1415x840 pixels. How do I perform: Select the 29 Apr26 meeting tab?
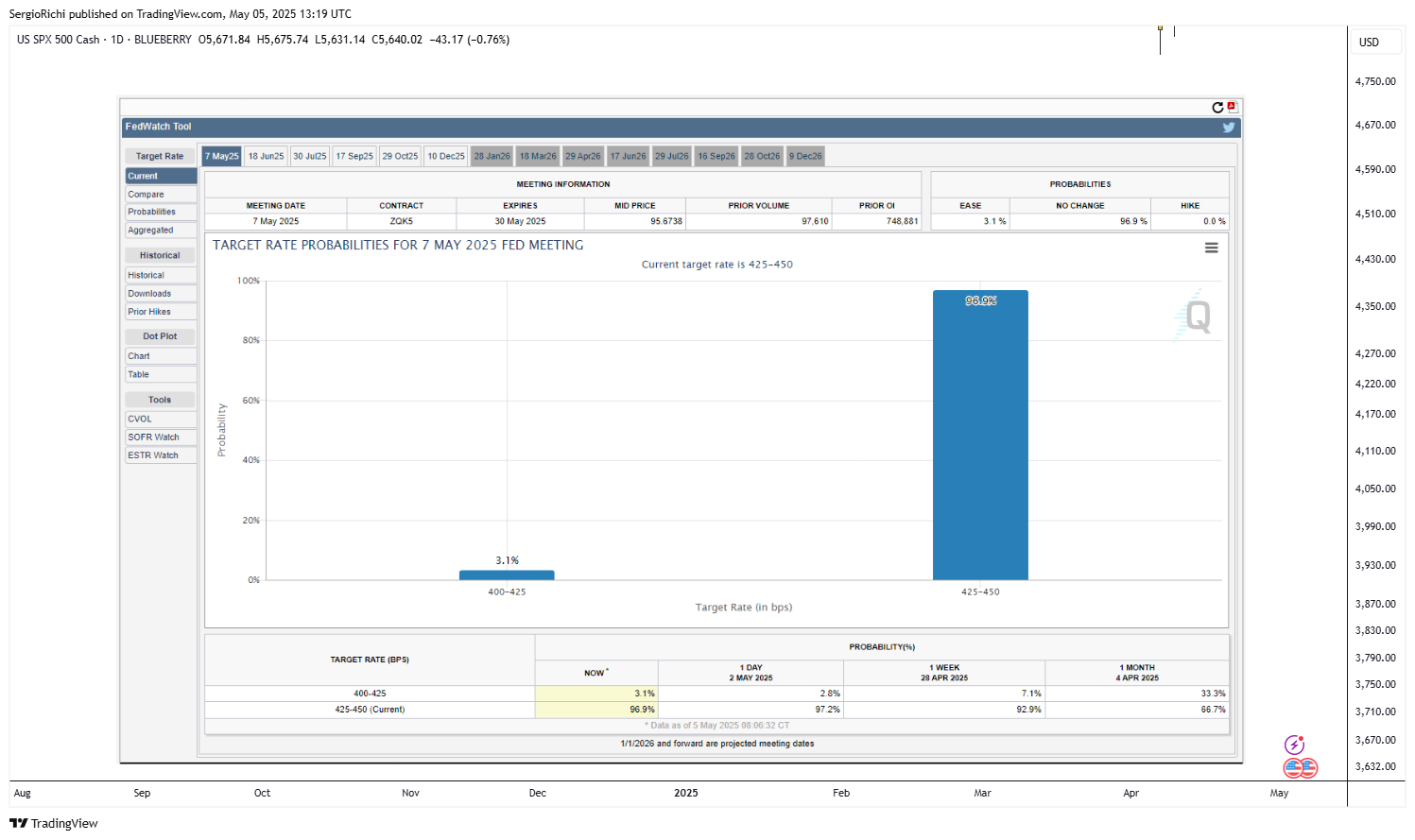pyautogui.click(x=583, y=156)
